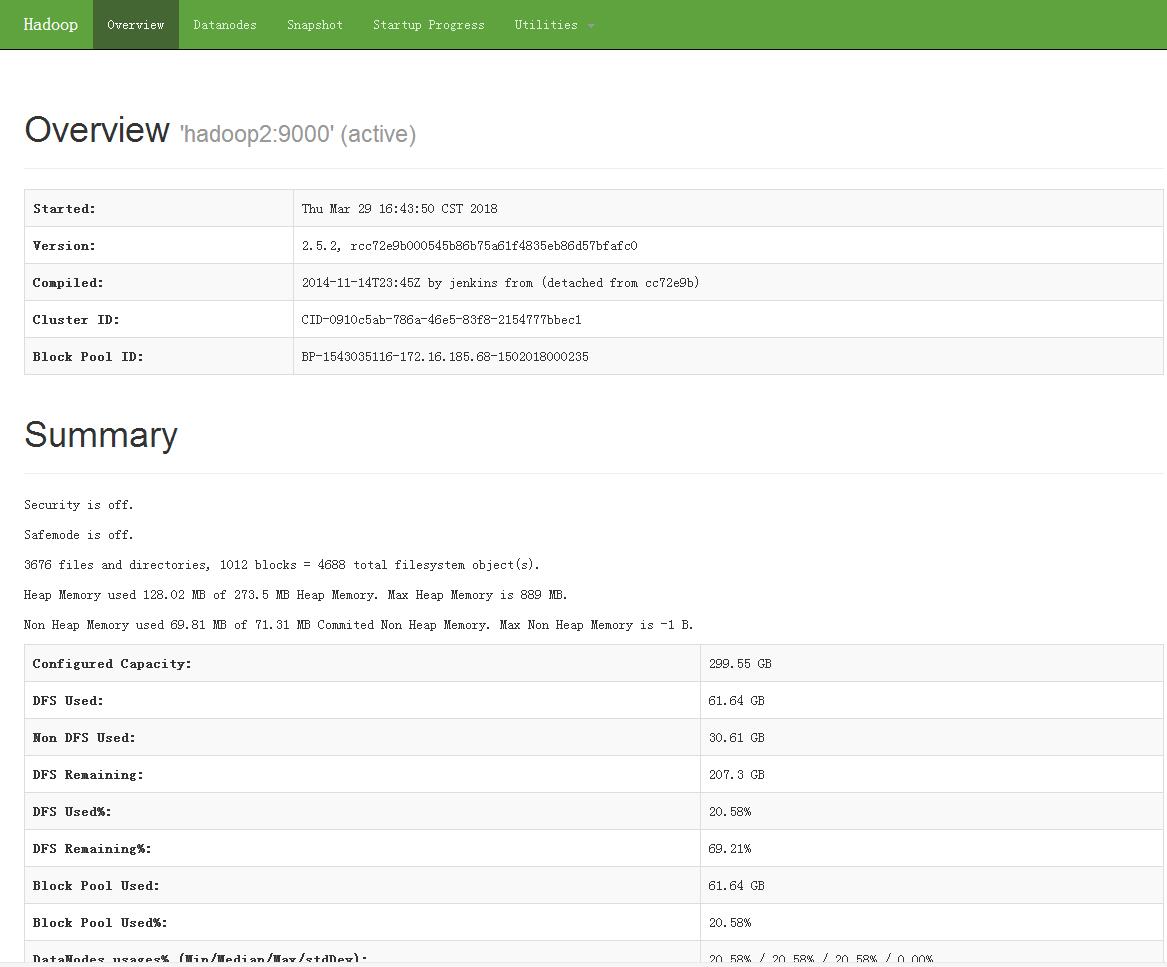1167x967 pixels.
Task: Select the compiled value 2014-11-14T23:45Z by jenkins
Action: point(500,283)
